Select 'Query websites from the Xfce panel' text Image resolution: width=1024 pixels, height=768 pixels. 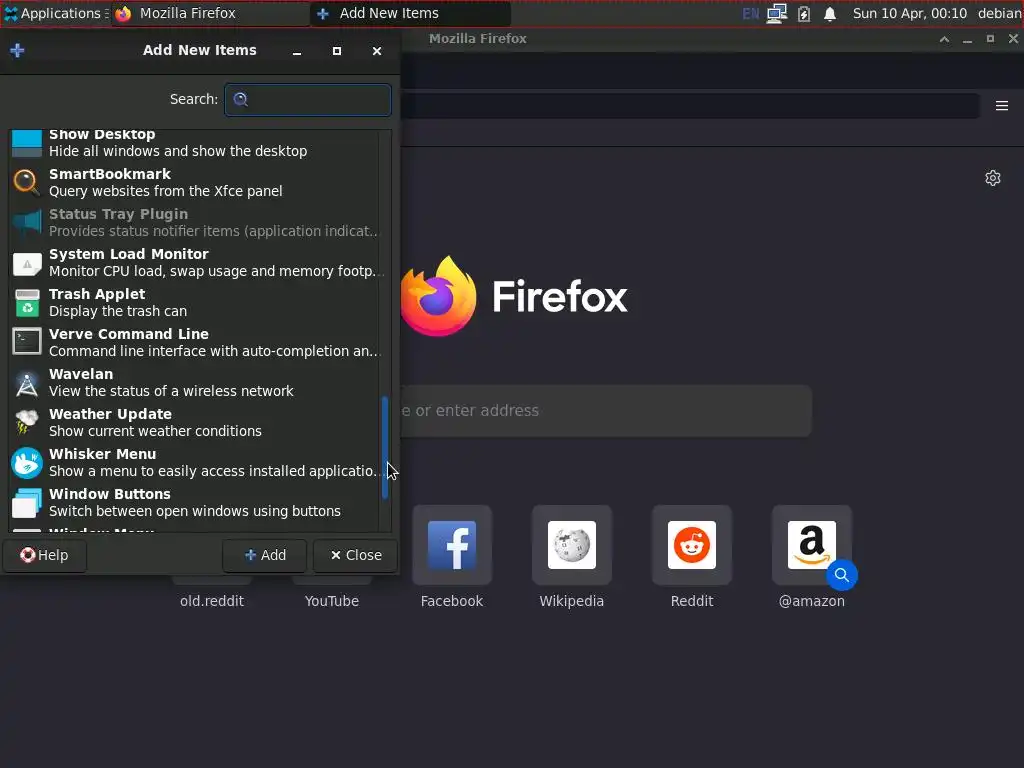tap(165, 191)
